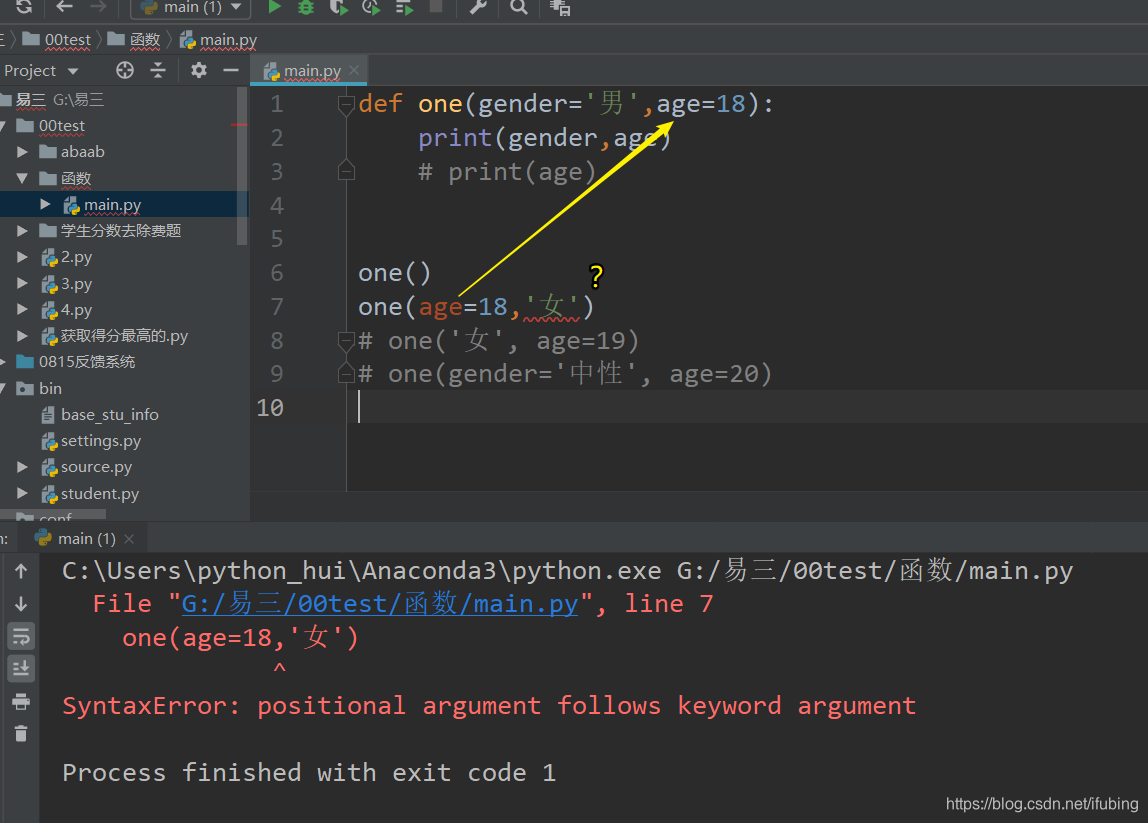This screenshot has height=823, width=1148.
Task: Open Search Everywhere magnifier icon
Action: (518, 7)
